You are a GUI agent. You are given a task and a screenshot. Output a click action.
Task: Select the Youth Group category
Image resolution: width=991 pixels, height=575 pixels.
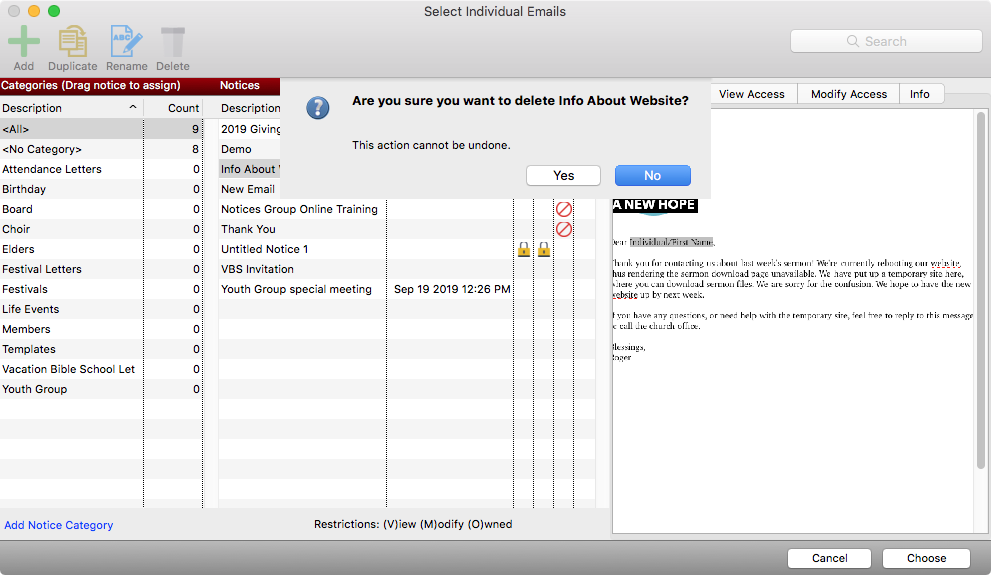pos(35,389)
